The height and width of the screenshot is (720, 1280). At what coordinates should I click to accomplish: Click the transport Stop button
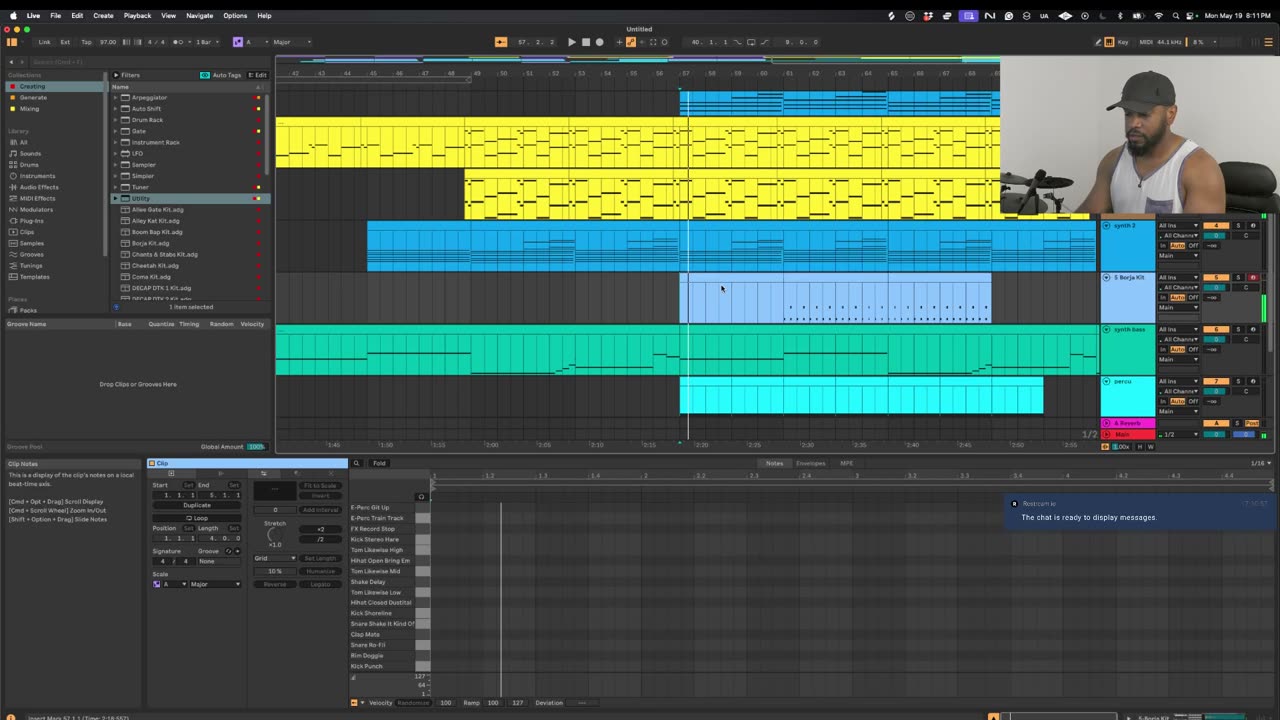[585, 42]
